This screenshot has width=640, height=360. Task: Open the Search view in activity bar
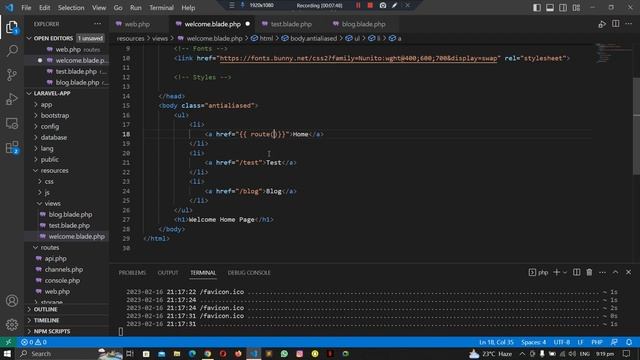pos(12,51)
